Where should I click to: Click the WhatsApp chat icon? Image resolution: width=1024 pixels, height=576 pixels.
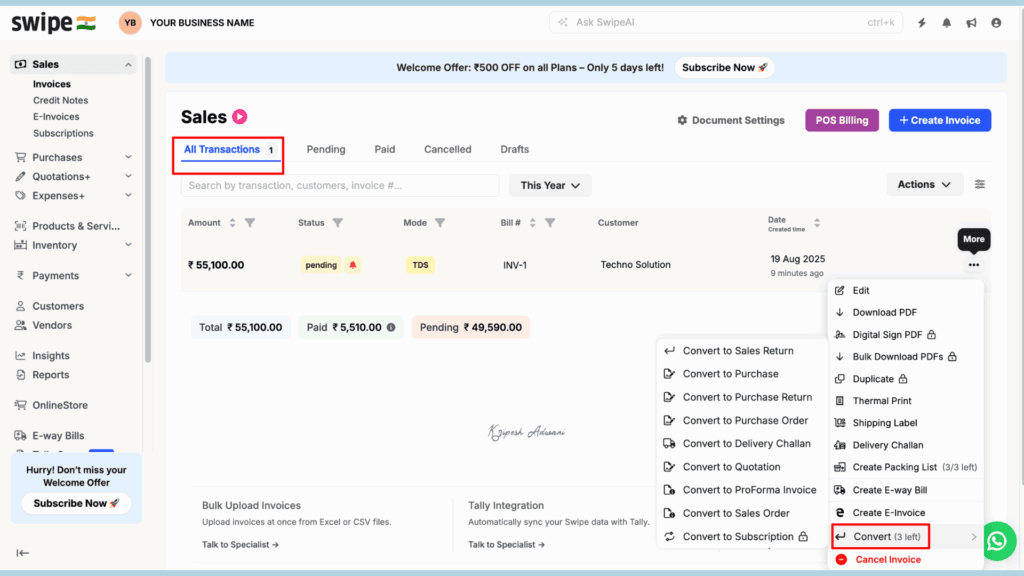[x=997, y=541]
